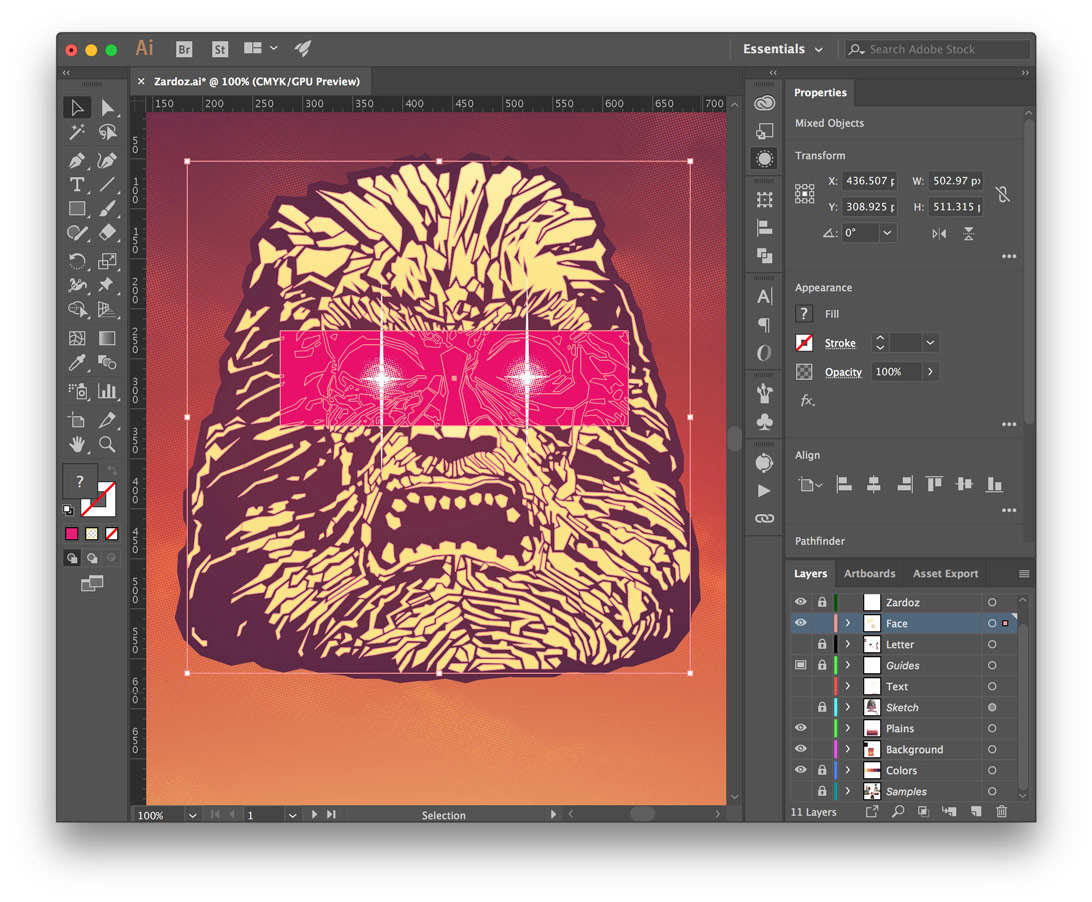Select the Scale tool
Viewport: 1092px width, 902px height.
tap(107, 261)
